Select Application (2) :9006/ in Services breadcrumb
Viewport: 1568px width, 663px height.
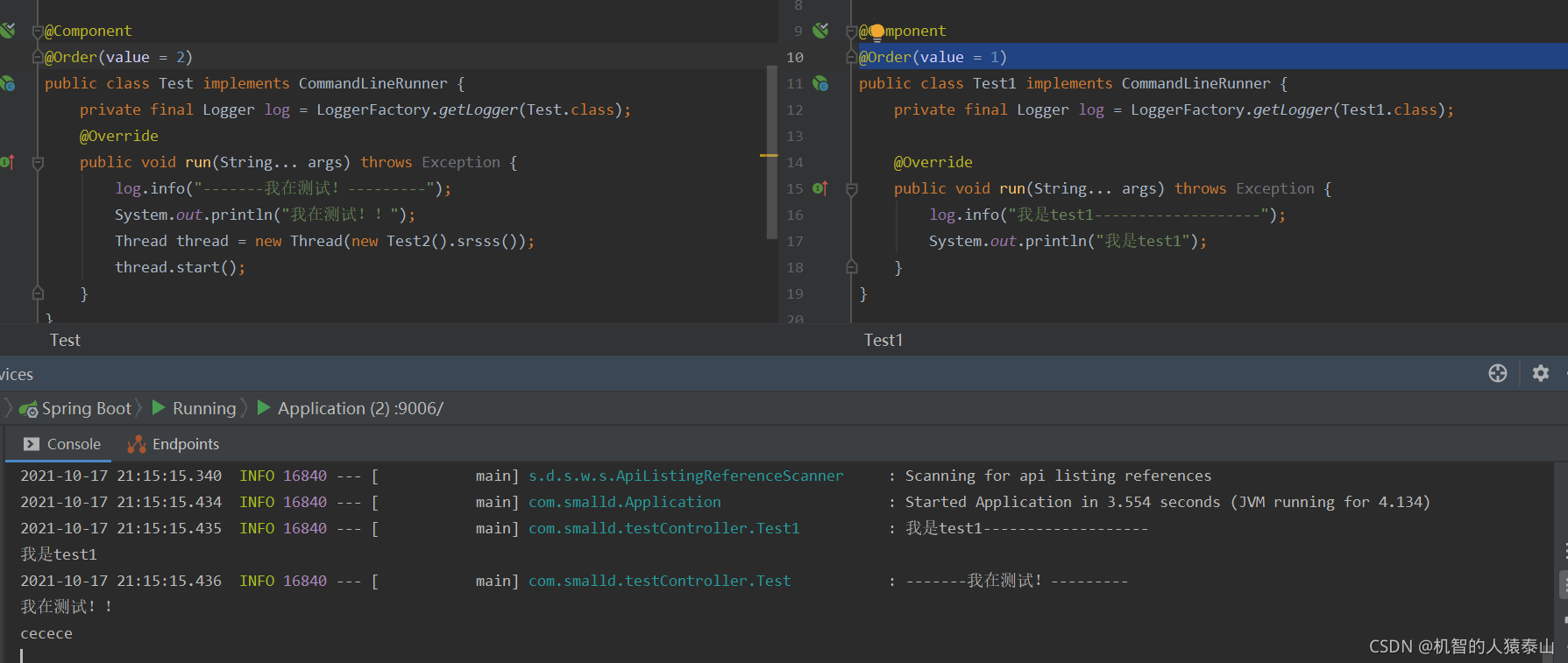tap(360, 409)
